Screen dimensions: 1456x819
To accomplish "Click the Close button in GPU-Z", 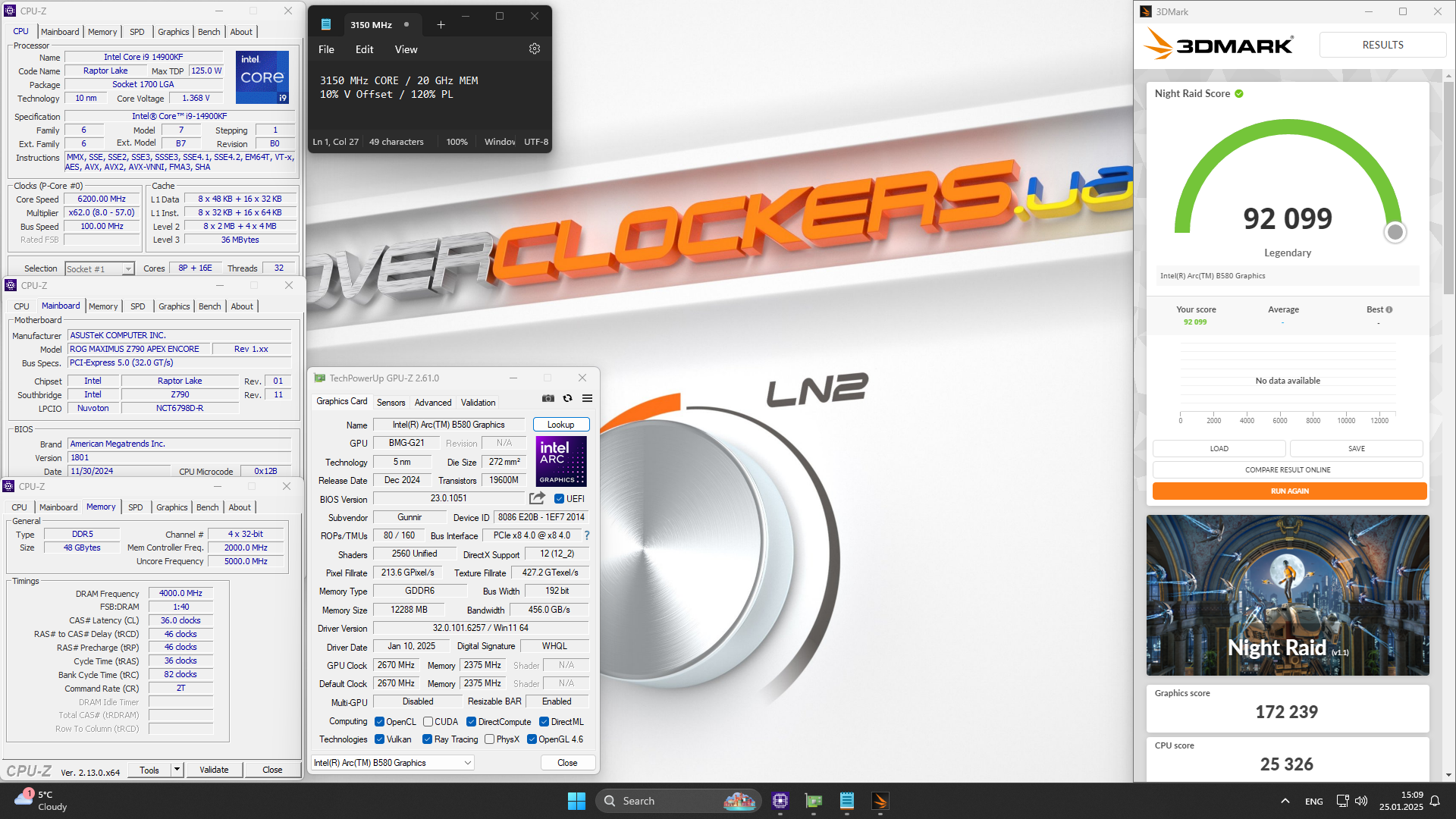I will coord(567,762).
